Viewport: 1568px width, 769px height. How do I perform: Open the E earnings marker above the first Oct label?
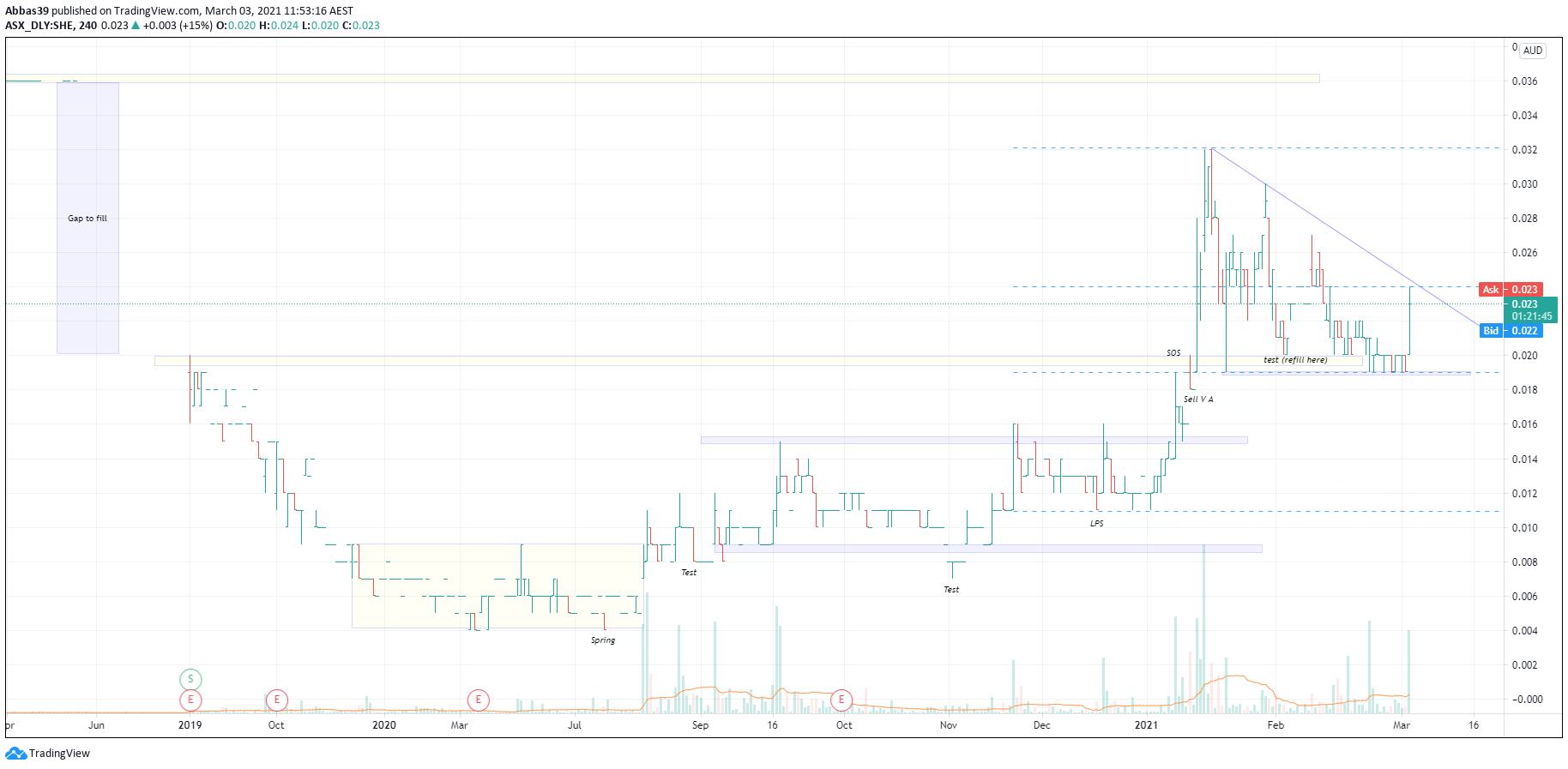276,700
